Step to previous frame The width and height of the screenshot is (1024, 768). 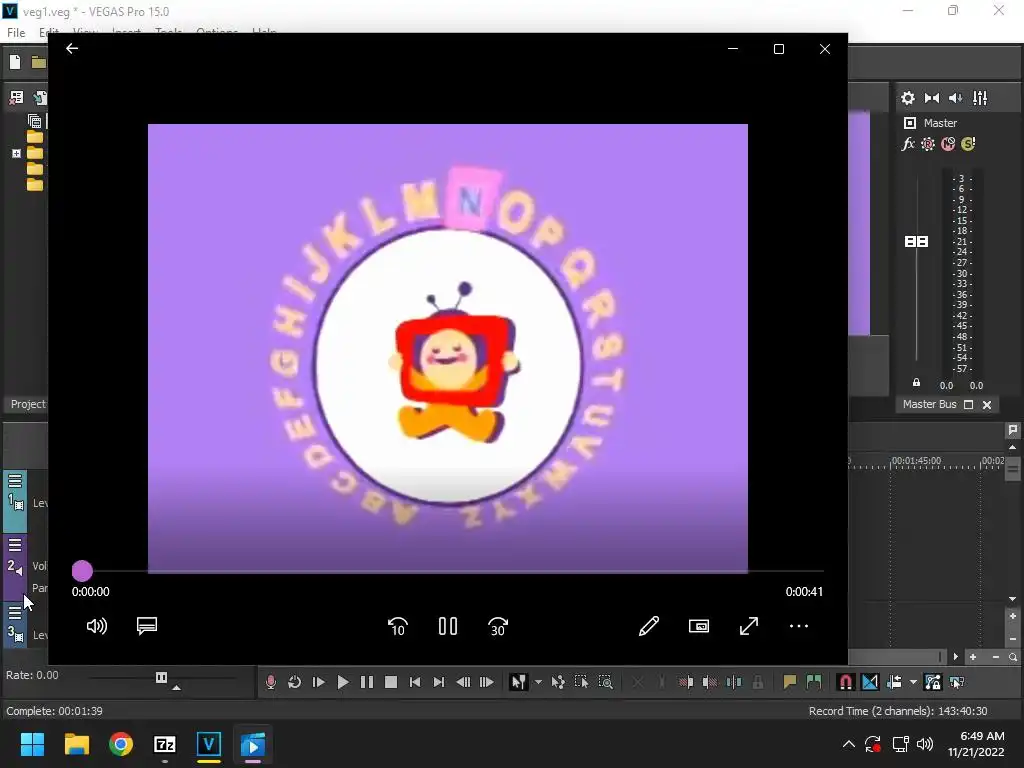[x=463, y=682]
